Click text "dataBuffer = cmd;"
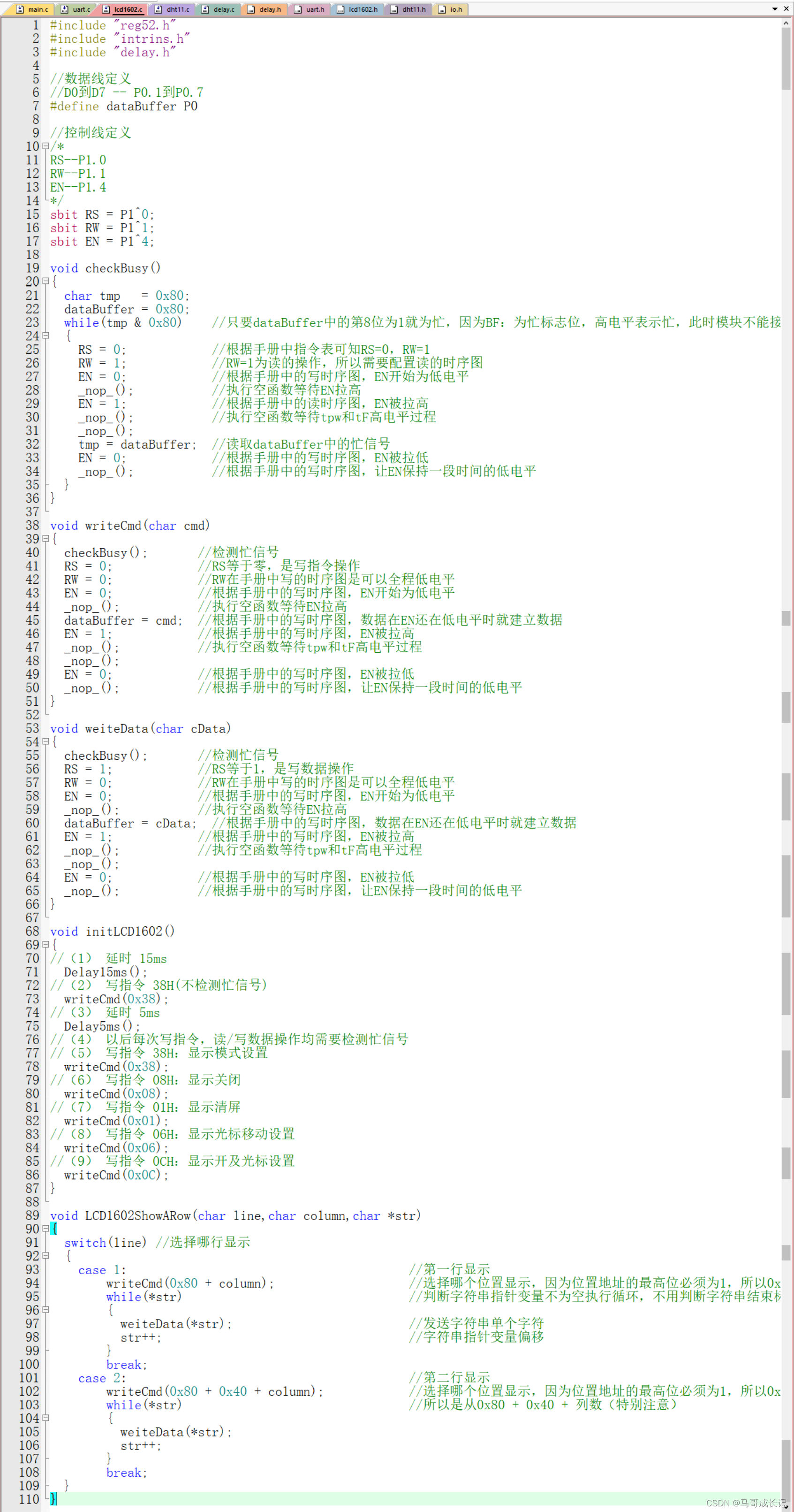Image resolution: width=794 pixels, height=1512 pixels. coord(124,620)
